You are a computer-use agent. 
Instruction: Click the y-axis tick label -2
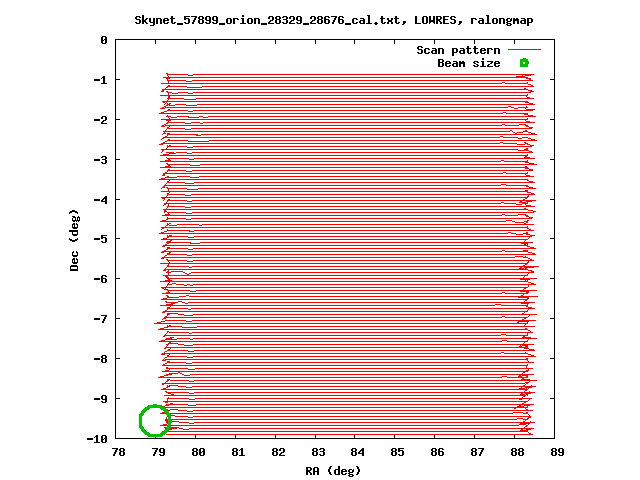click(100, 120)
